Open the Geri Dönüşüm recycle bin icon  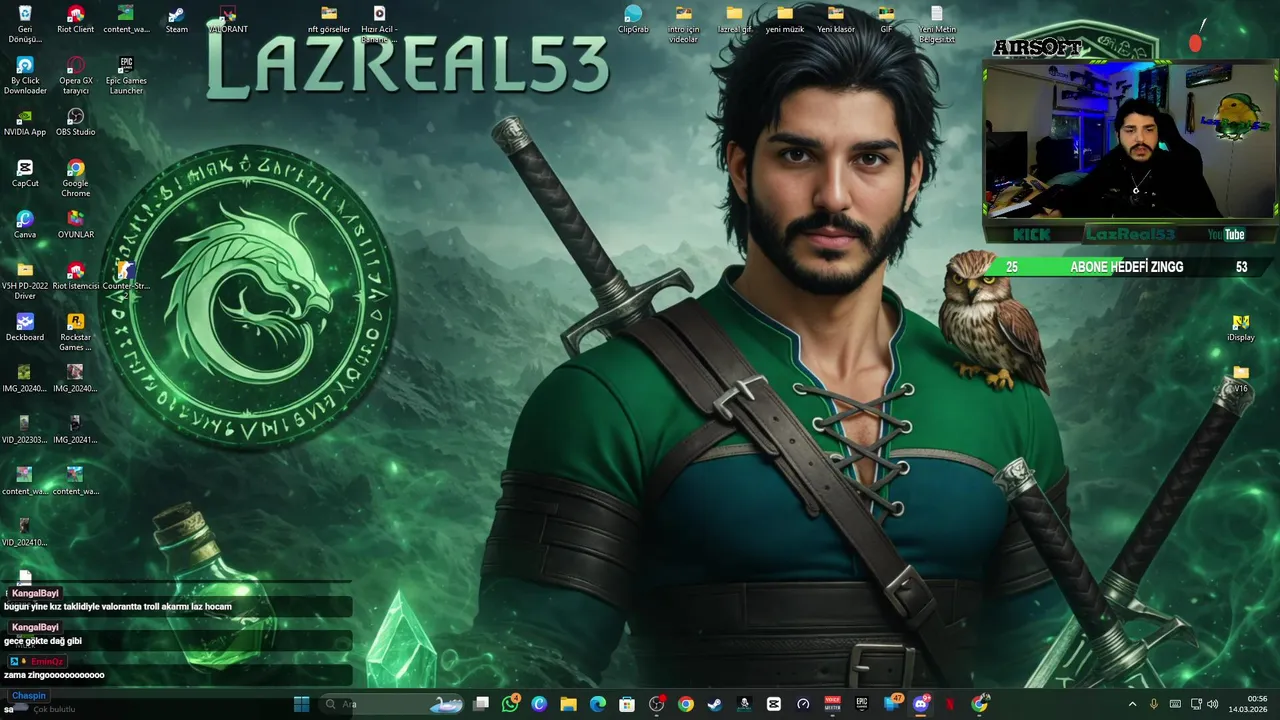[25, 24]
